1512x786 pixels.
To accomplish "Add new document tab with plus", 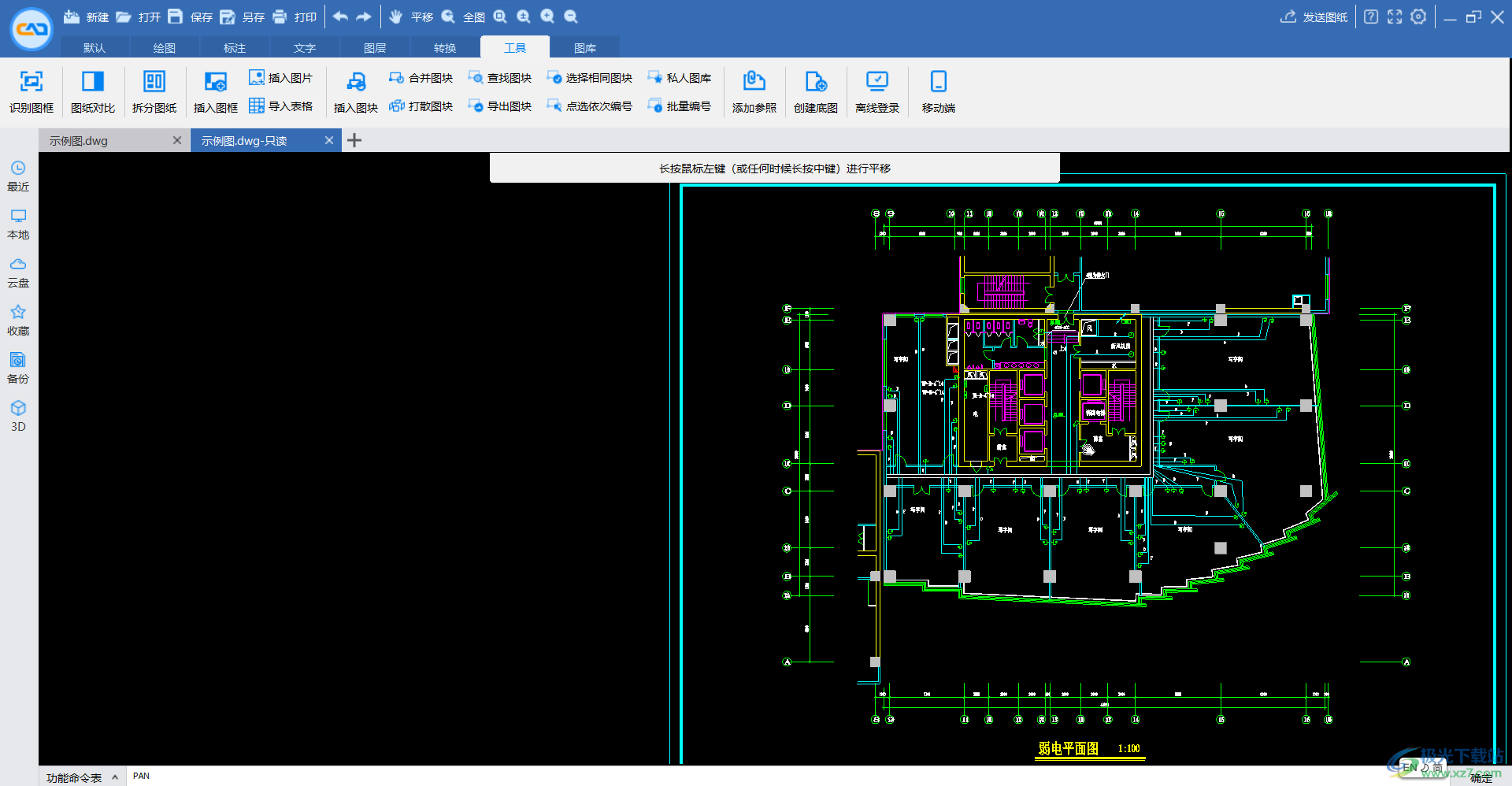I will pyautogui.click(x=354, y=140).
